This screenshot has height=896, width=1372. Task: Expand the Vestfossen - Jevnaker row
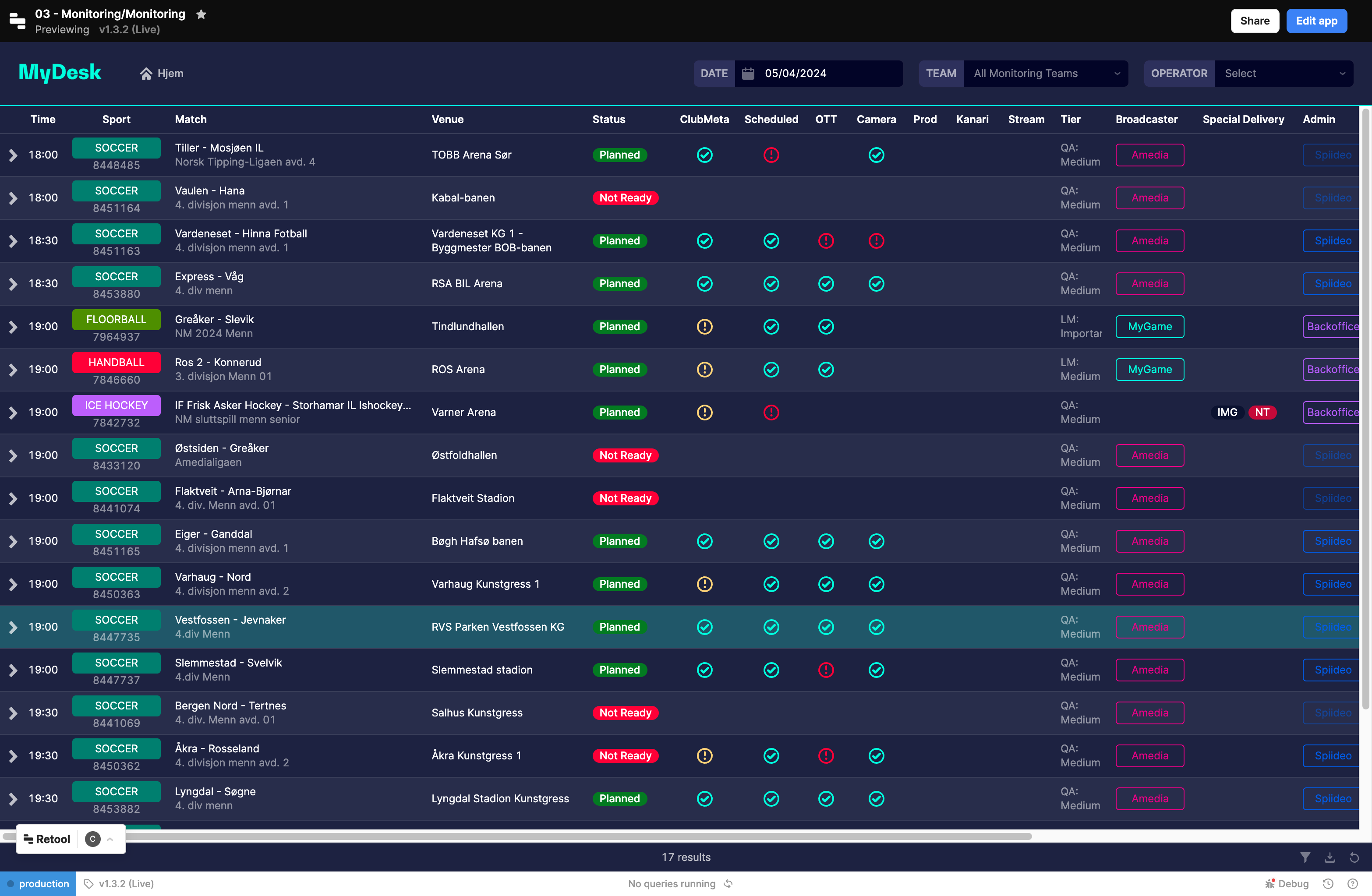pyautogui.click(x=13, y=628)
